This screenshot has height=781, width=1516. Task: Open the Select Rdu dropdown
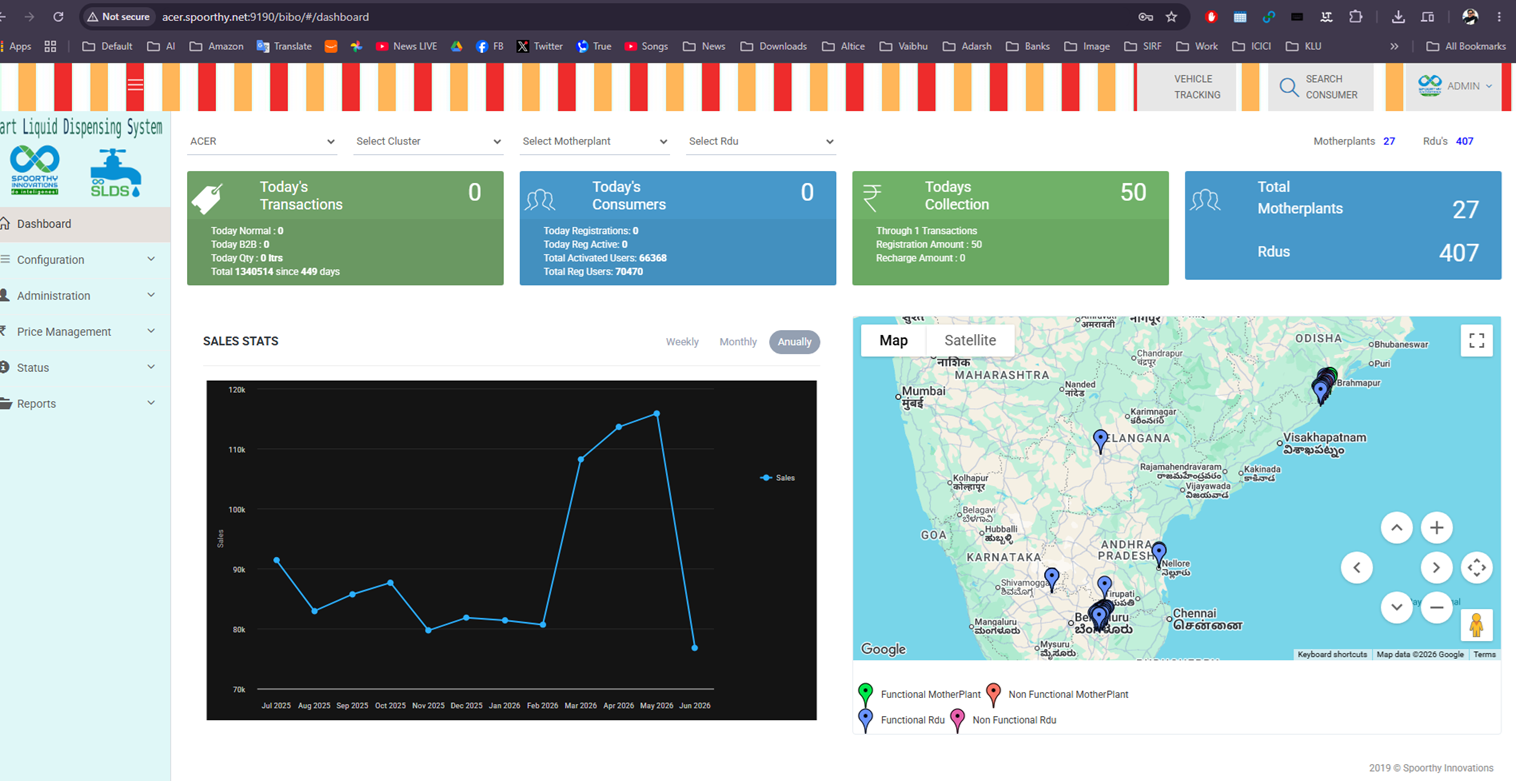761,142
